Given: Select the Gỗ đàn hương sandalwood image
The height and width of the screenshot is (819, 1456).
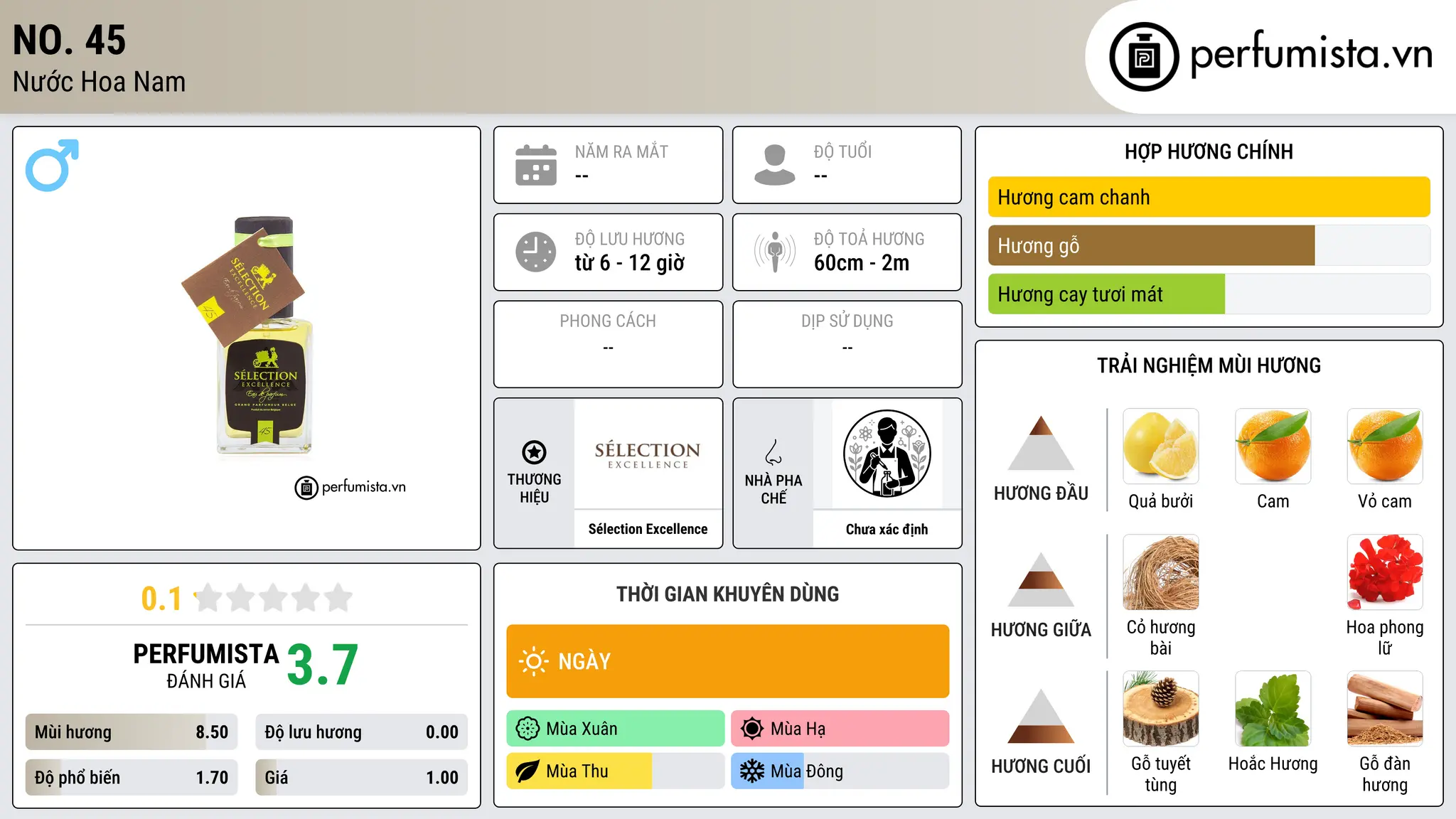Looking at the screenshot, I should coord(1385,708).
